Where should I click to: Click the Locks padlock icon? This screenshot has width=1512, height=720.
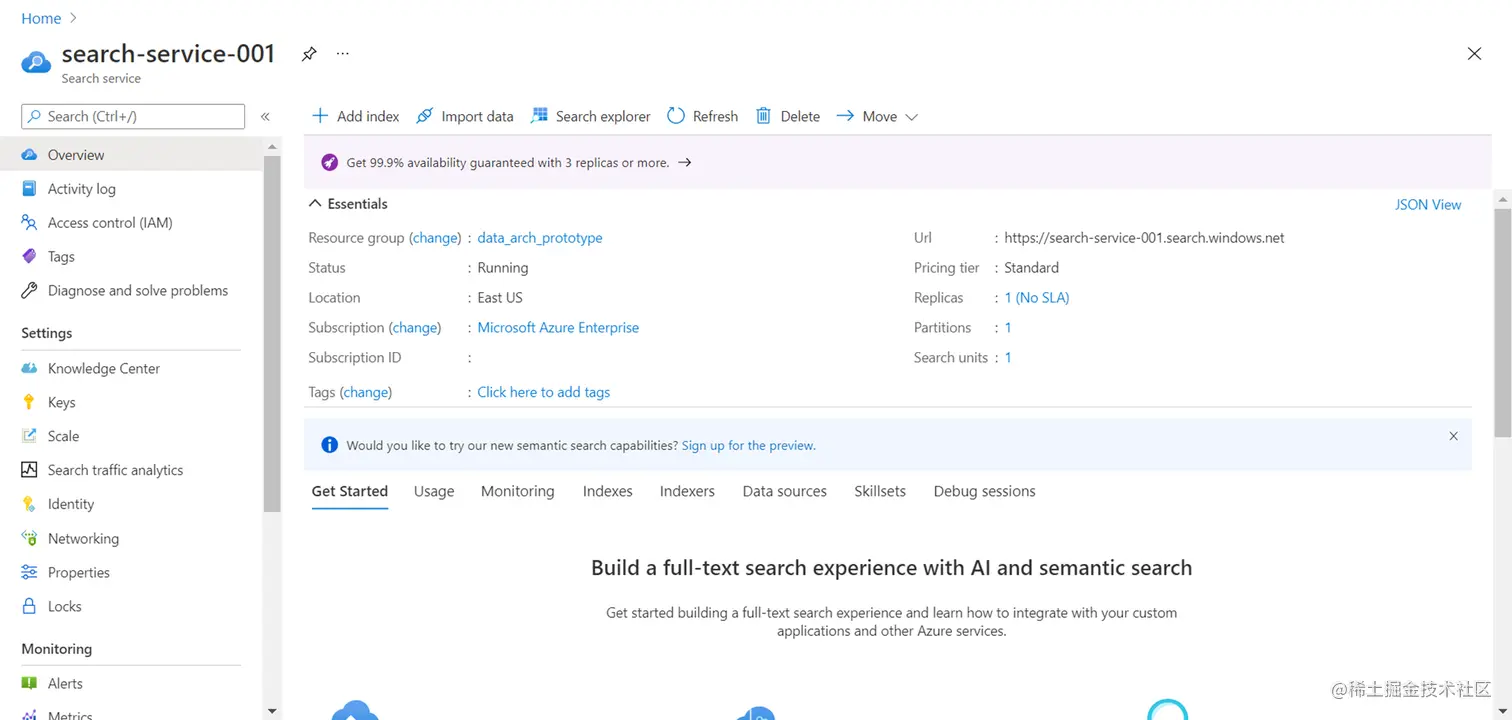click(29, 606)
